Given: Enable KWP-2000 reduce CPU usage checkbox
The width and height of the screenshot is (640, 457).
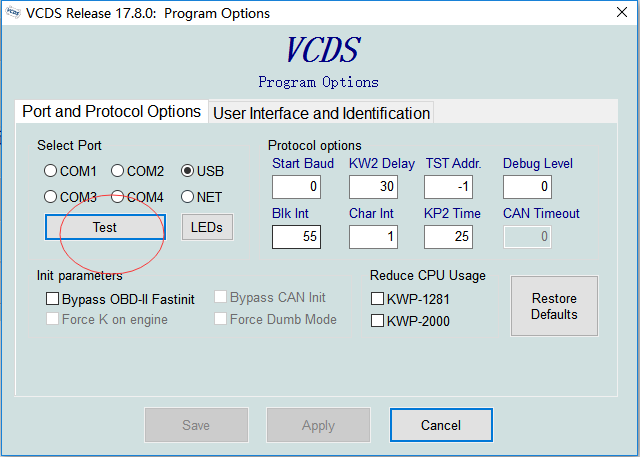Looking at the screenshot, I should (x=377, y=321).
